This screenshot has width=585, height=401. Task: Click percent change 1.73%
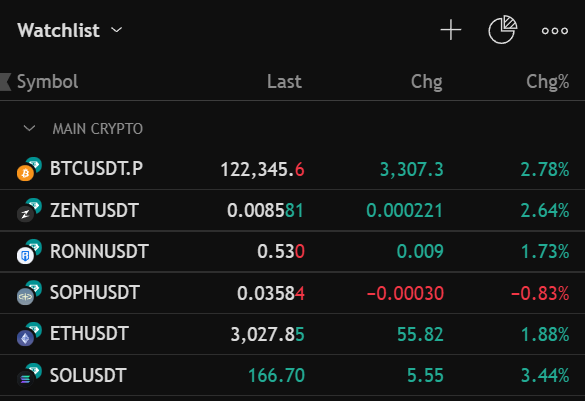tap(545, 251)
